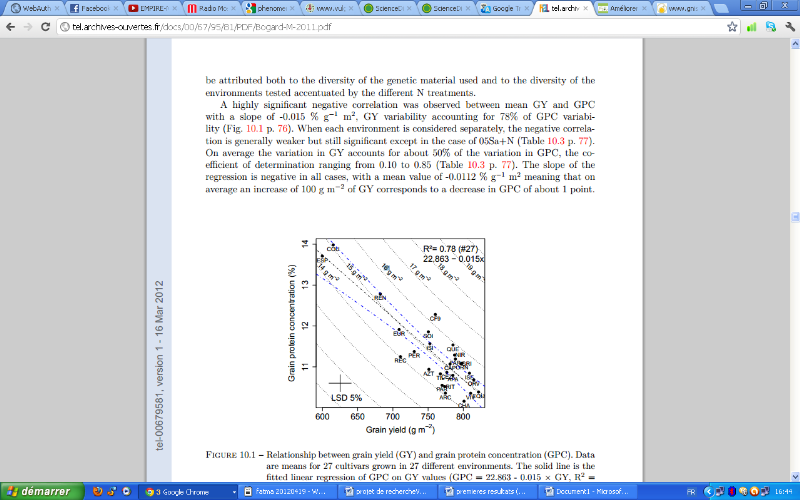Close the www.gni tab

click(x=704, y=8)
